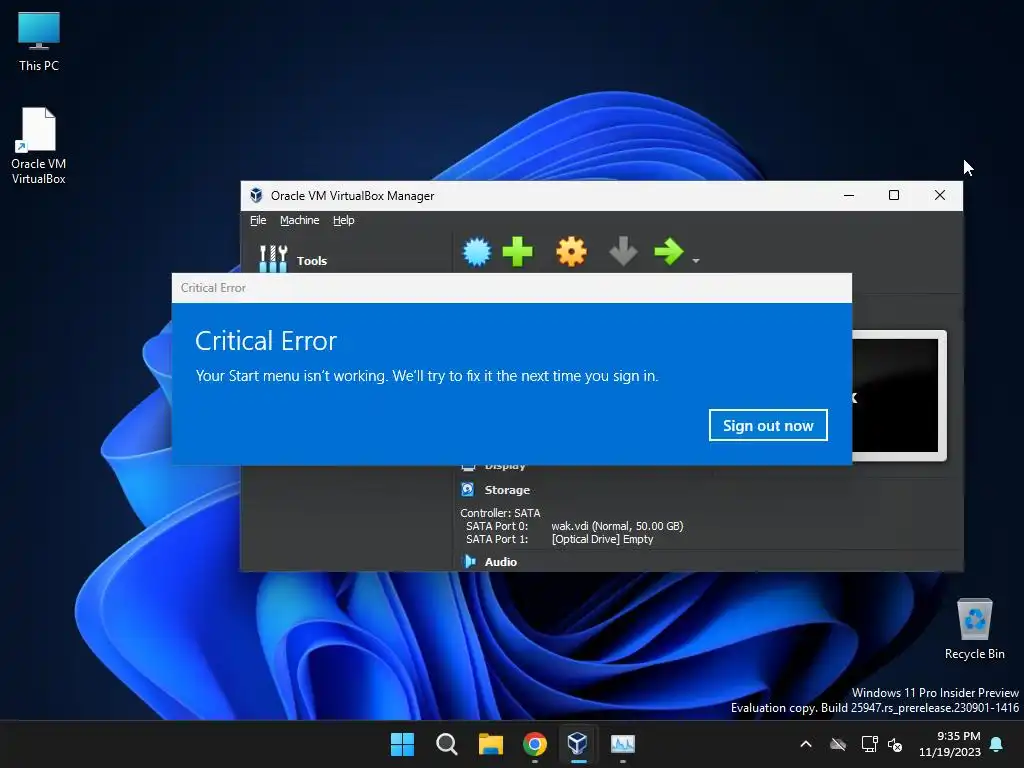The width and height of the screenshot is (1024, 768).
Task: Open the notification bell icon
Action: click(x=997, y=744)
